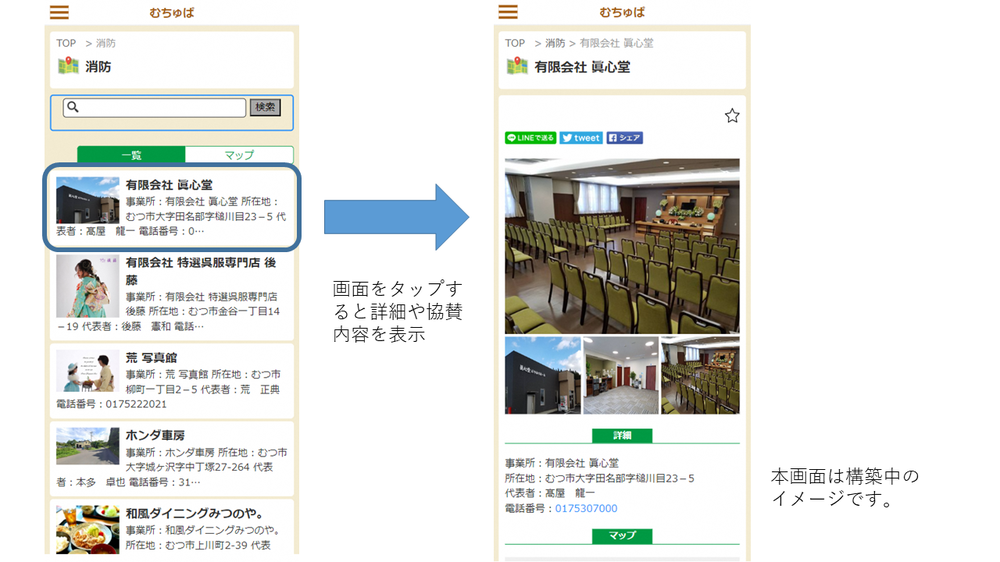Viewport: 1000px width, 562px height.
Task: Open hamburger menu in right screen
Action: 508,13
